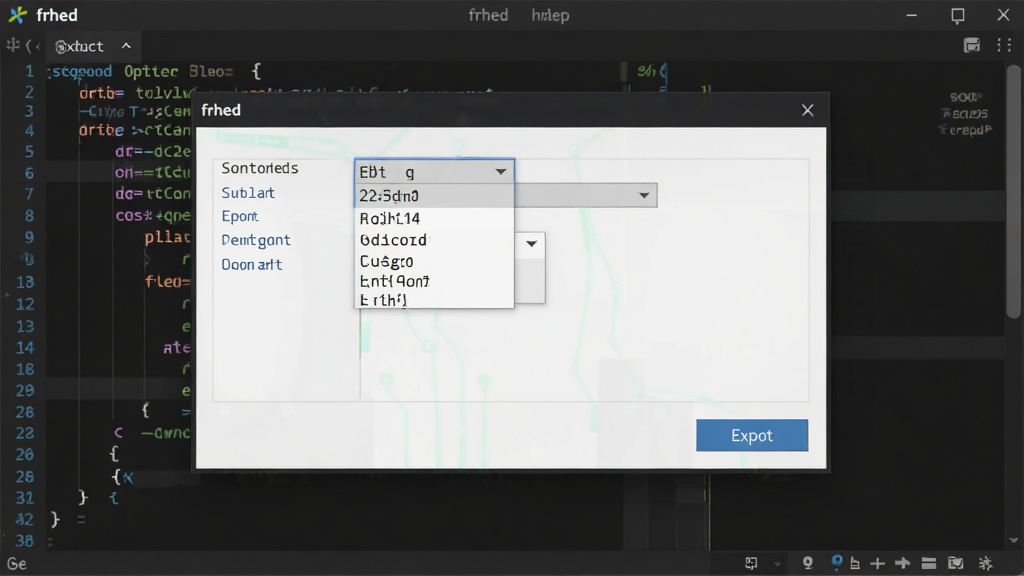
Task: Select "Cusgro" in the dropdown list
Action: pos(434,261)
